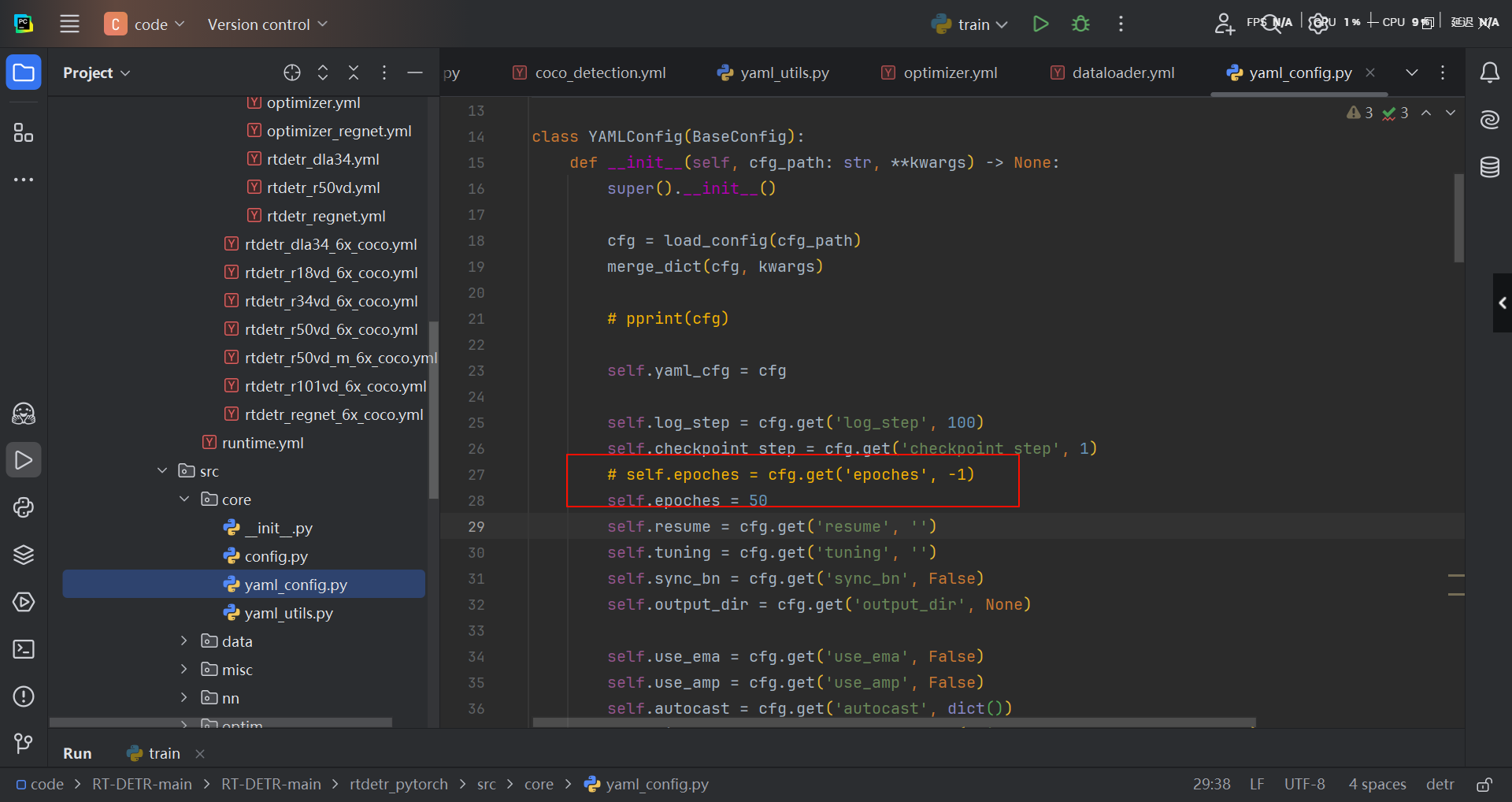This screenshot has width=1512, height=802.
Task: Click rtdetr_pytorch breadcrumb
Action: pyautogui.click(x=398, y=785)
